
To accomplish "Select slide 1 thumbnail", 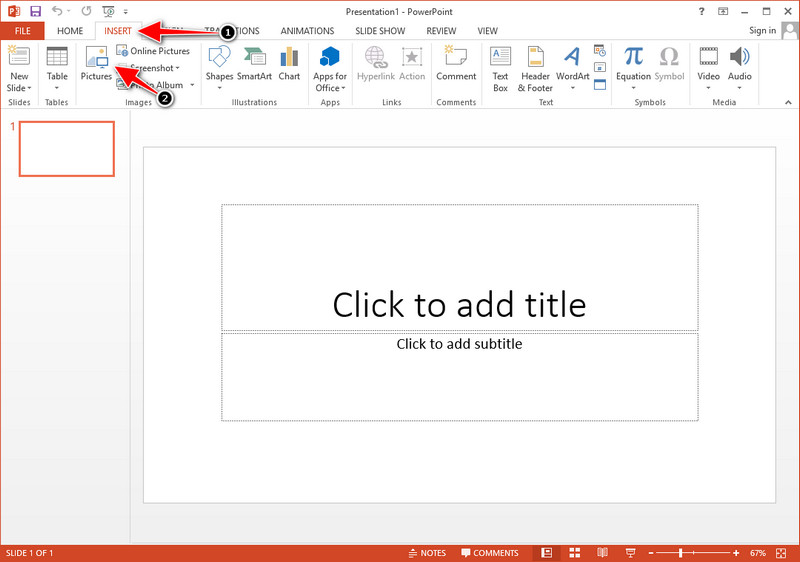I will pyautogui.click(x=67, y=148).
